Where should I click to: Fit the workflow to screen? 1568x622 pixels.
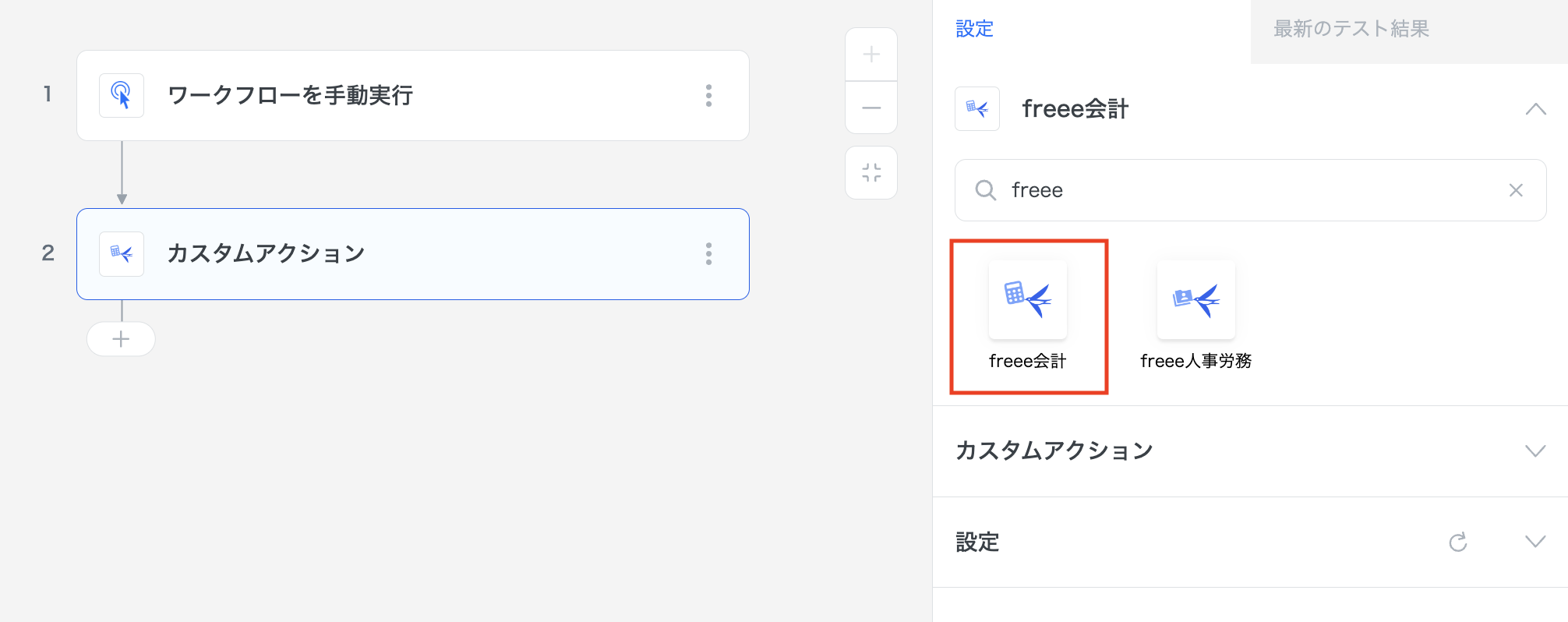871,172
